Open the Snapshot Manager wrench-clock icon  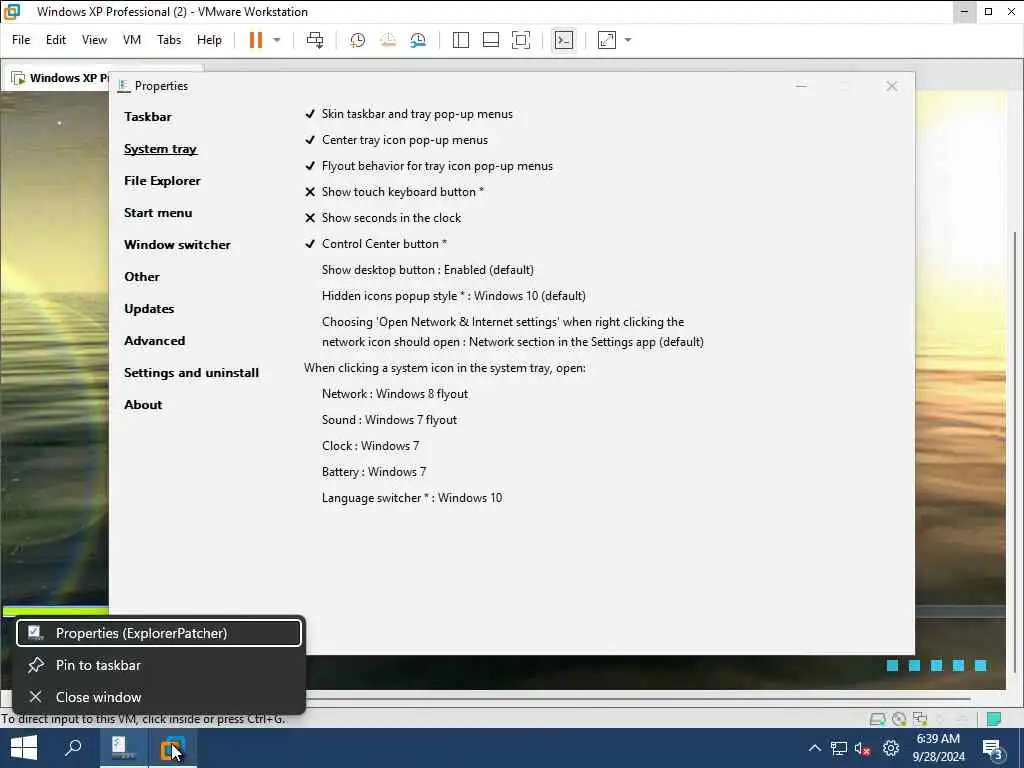point(418,40)
